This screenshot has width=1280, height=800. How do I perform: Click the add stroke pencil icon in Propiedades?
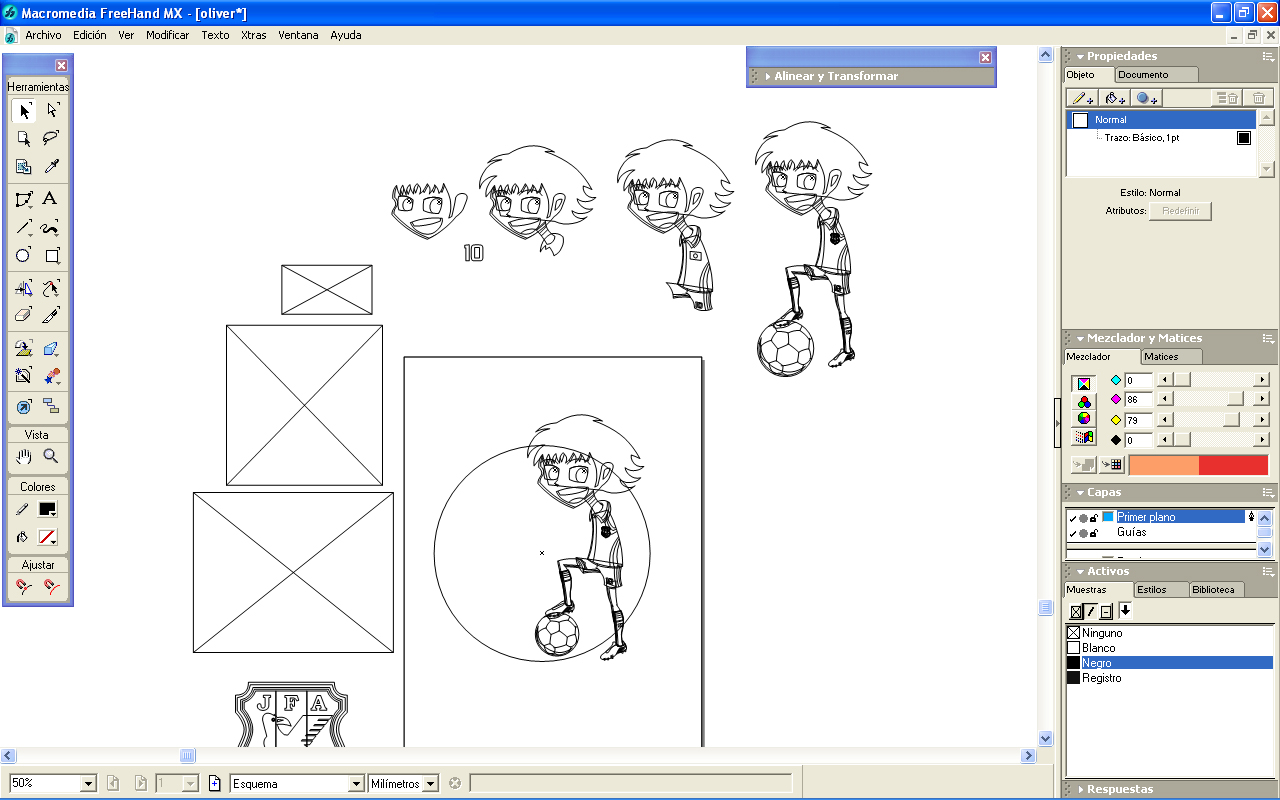point(1083,98)
